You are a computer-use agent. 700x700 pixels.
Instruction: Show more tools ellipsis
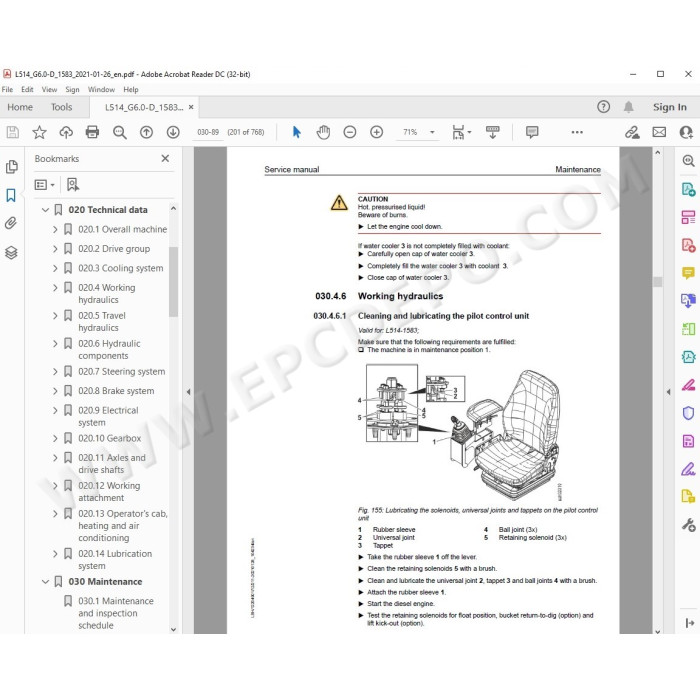pos(577,132)
